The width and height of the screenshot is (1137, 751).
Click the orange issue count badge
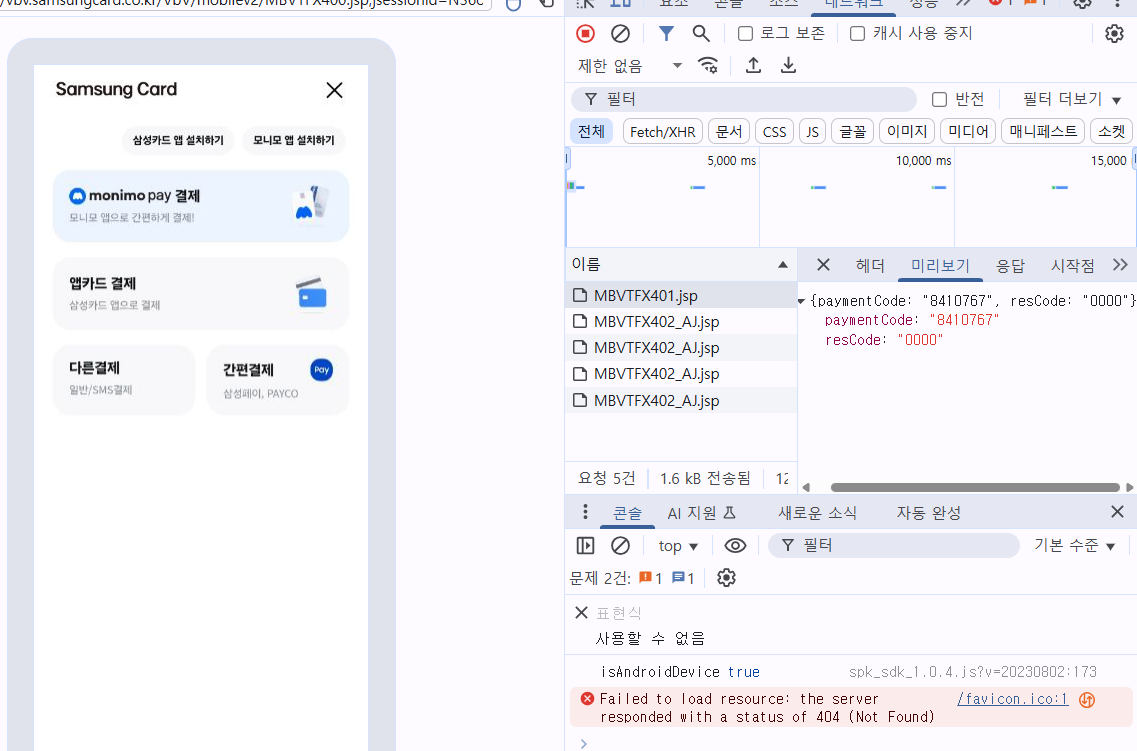(650, 578)
